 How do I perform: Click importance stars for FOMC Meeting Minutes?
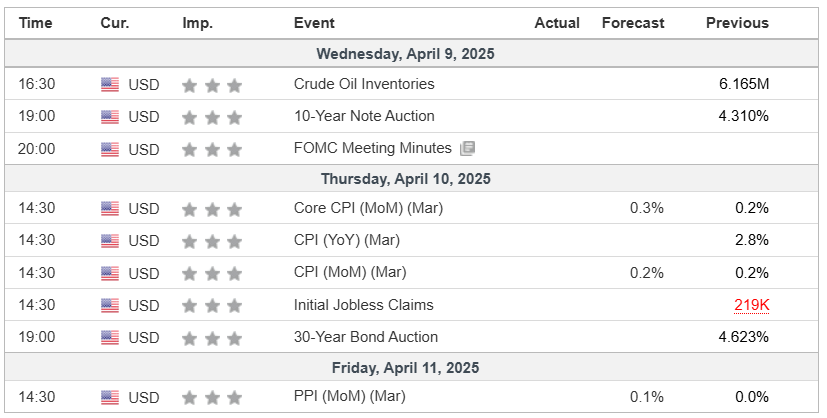[x=212, y=149]
